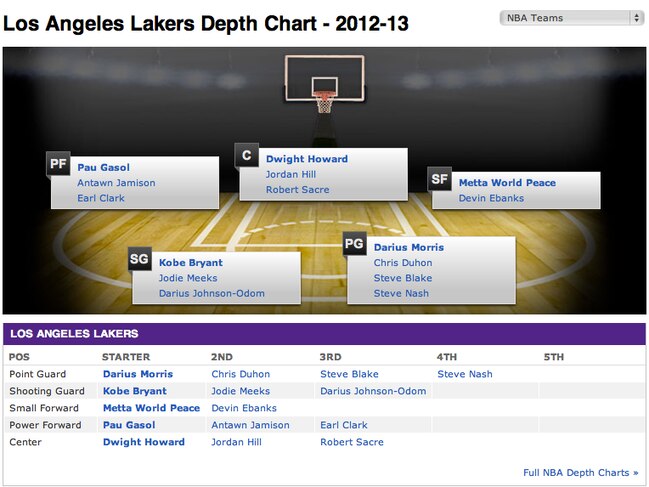The height and width of the screenshot is (487, 649).
Task: Click the C position badge
Action: click(247, 155)
